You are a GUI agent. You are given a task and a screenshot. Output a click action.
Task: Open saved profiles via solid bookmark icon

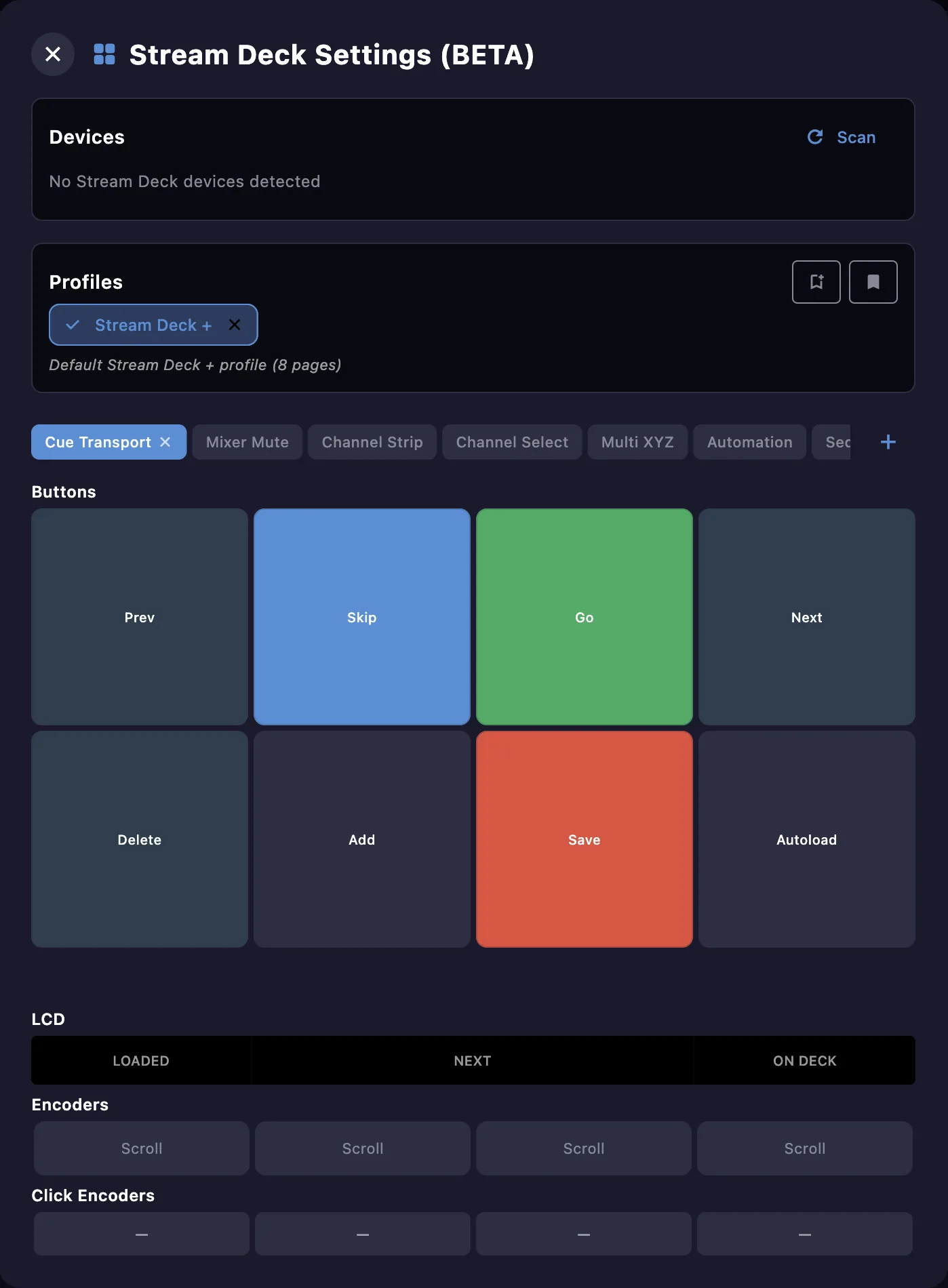[x=873, y=282]
